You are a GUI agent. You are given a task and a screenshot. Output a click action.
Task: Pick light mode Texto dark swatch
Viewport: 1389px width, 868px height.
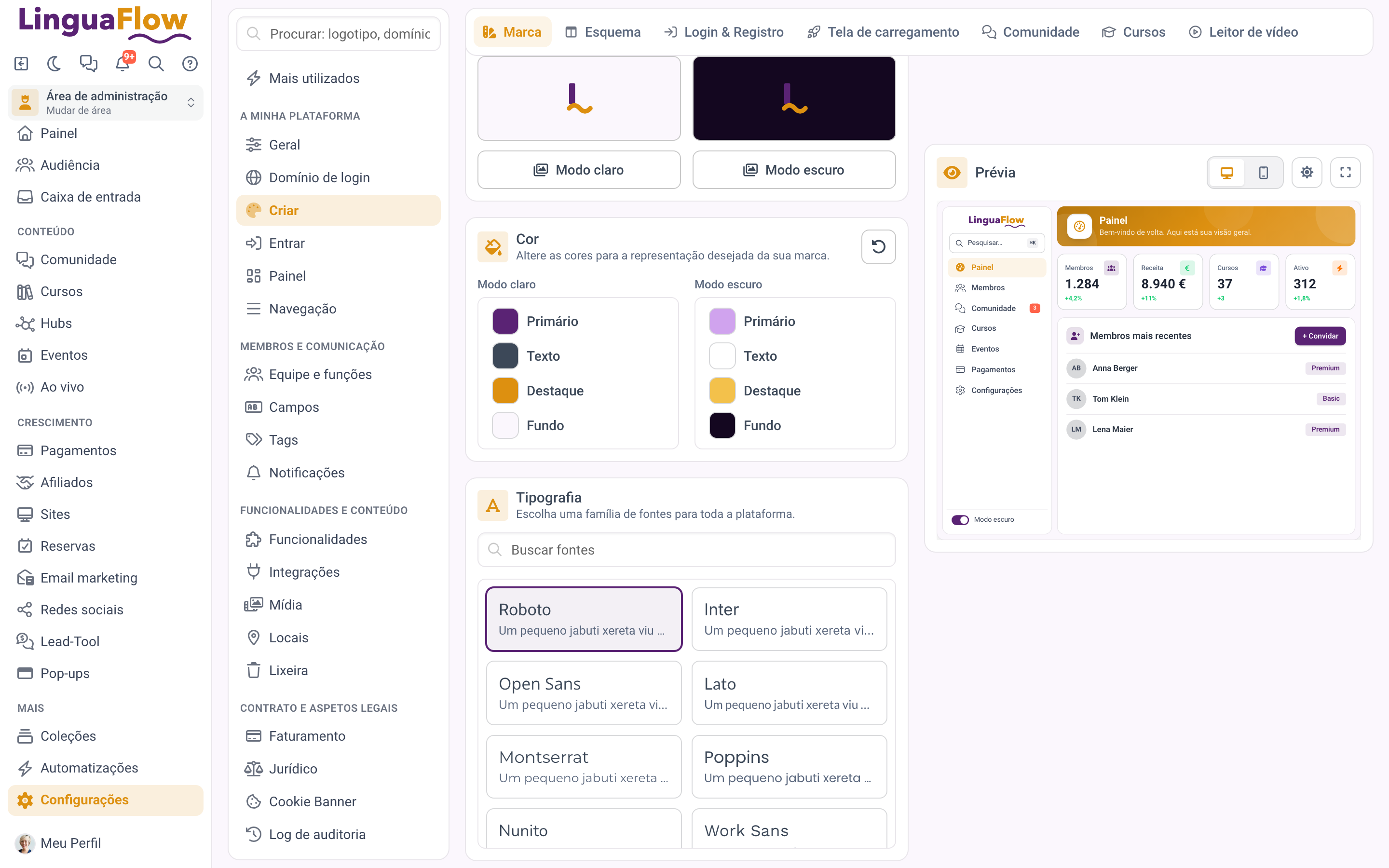pyautogui.click(x=505, y=356)
